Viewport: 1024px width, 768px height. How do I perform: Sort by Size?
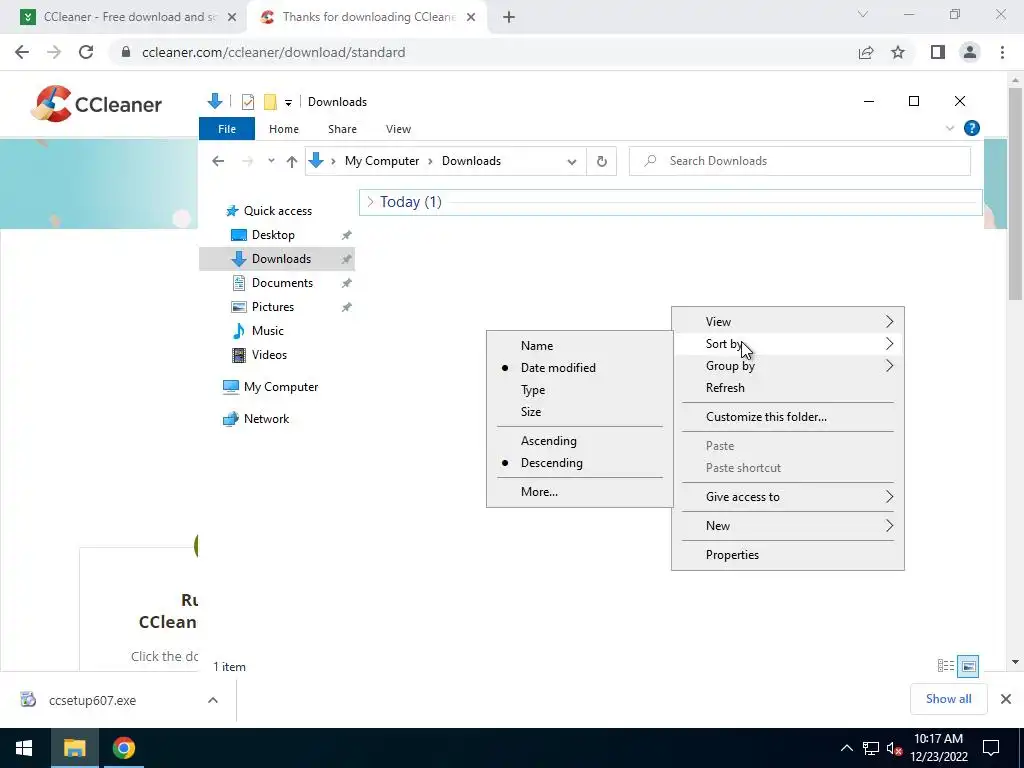(580, 412)
